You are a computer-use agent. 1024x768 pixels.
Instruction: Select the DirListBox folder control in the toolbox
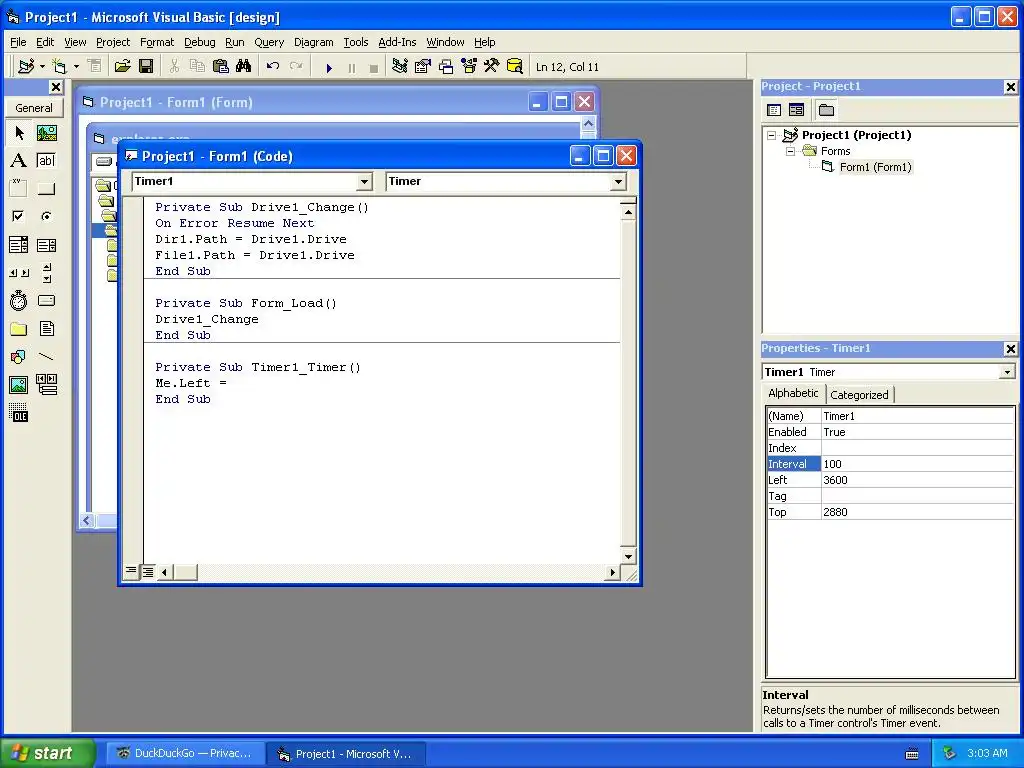click(19, 328)
